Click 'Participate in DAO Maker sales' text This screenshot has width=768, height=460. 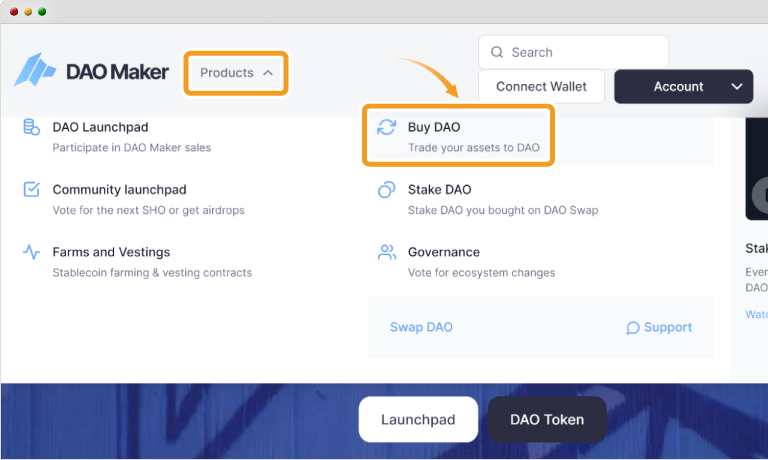(132, 147)
